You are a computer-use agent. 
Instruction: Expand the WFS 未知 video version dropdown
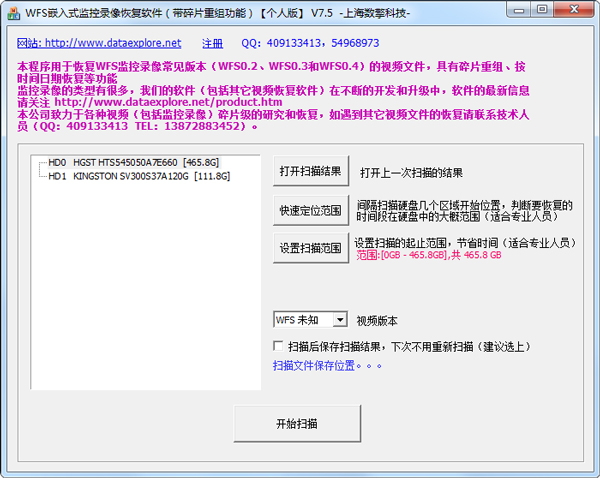pos(340,320)
